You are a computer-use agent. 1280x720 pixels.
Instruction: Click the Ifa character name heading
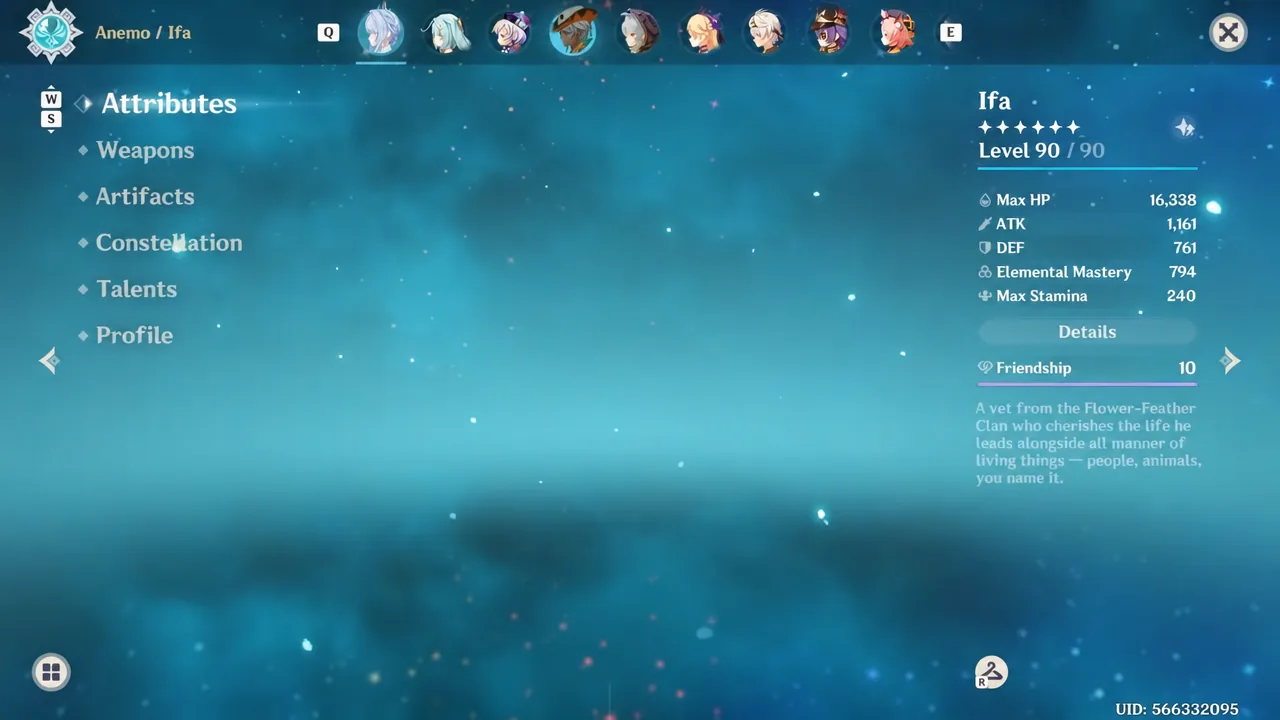[x=994, y=101]
